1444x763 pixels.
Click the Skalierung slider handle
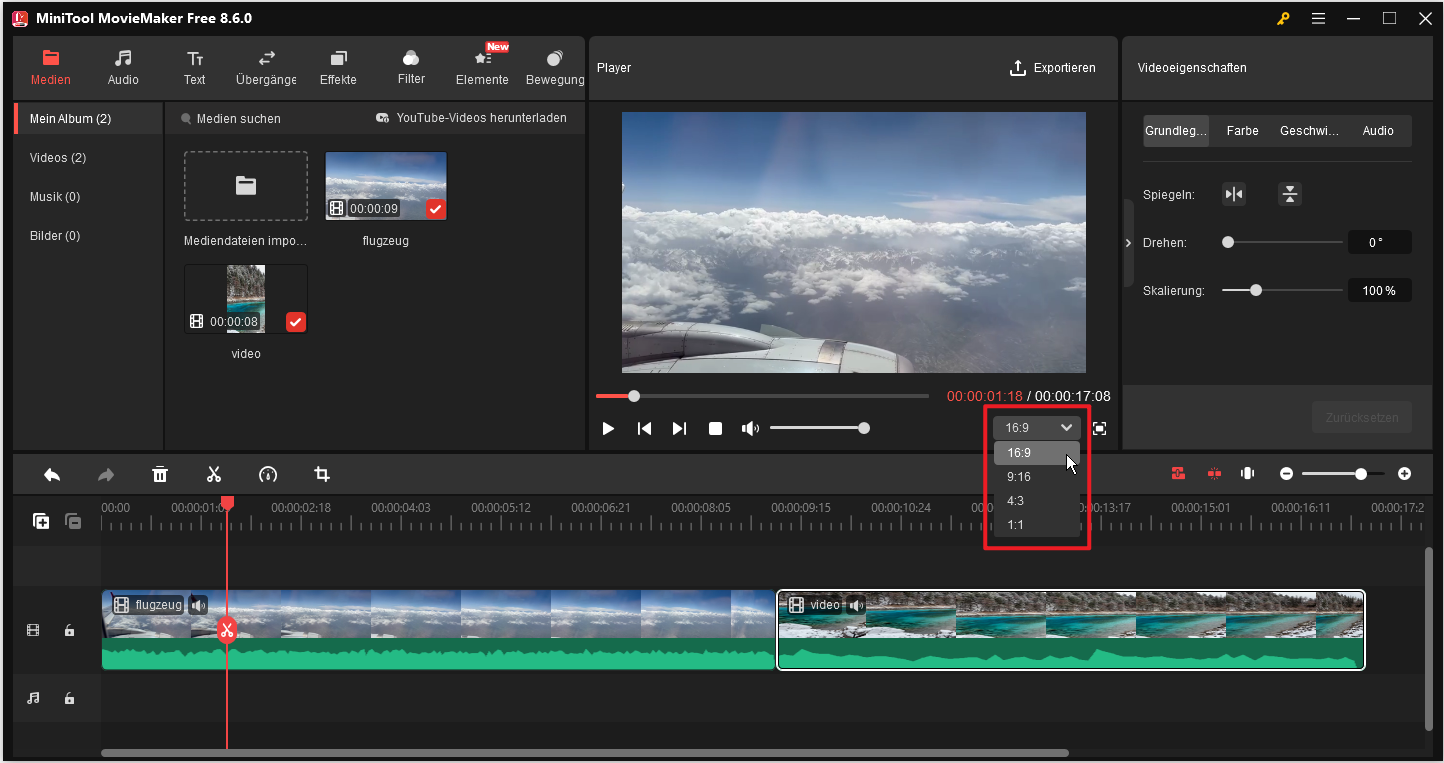(1256, 290)
